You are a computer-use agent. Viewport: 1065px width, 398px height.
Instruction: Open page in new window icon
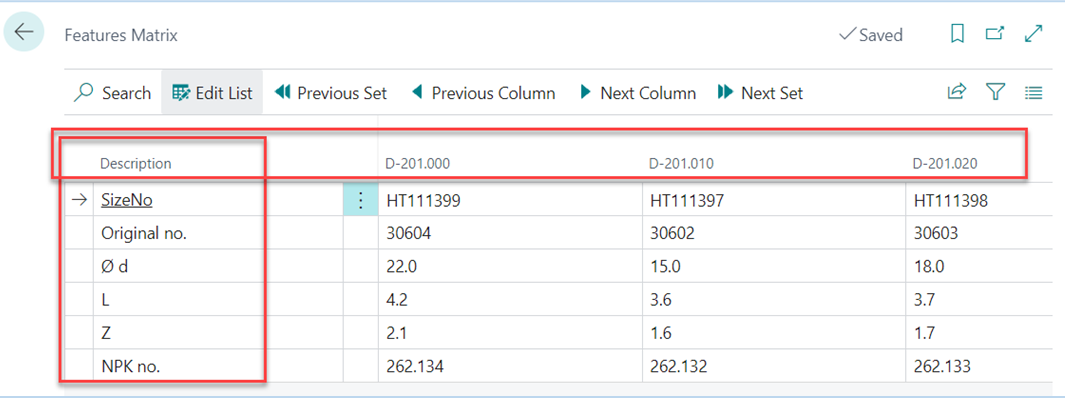(x=995, y=34)
